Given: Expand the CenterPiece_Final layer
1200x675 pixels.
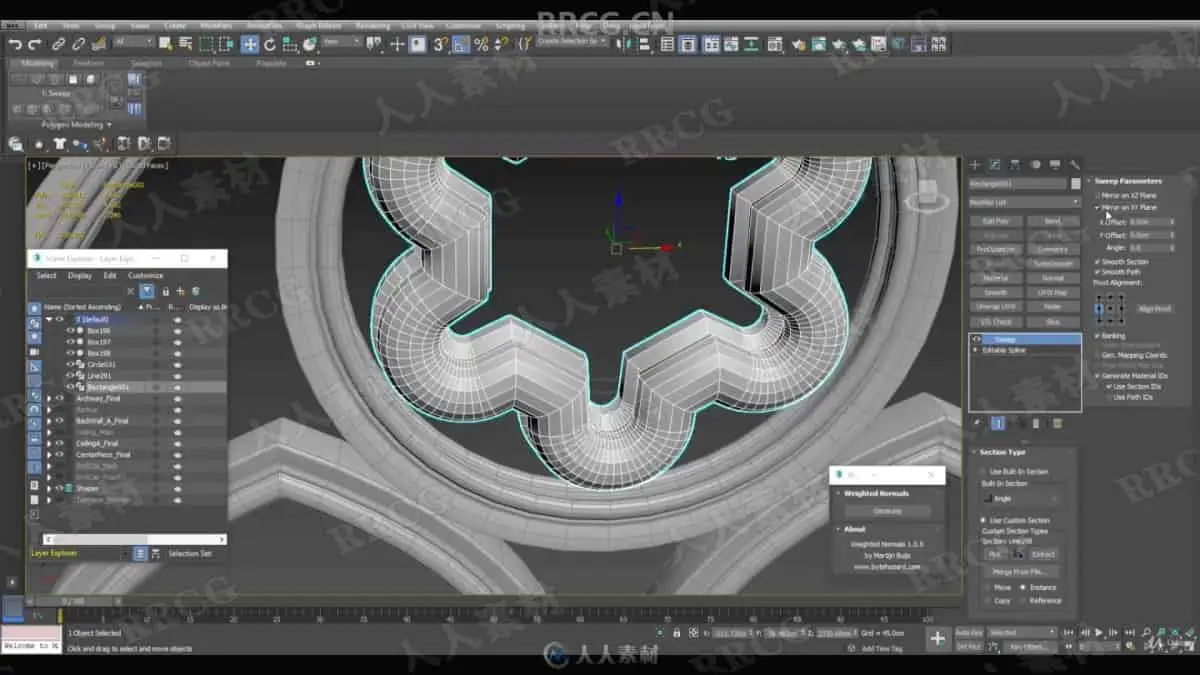Looking at the screenshot, I should [x=49, y=454].
